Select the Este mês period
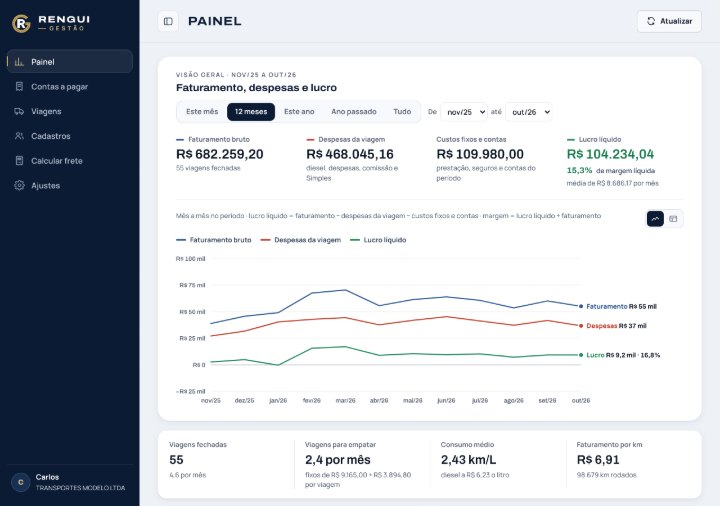This screenshot has height=506, width=720. [202, 112]
